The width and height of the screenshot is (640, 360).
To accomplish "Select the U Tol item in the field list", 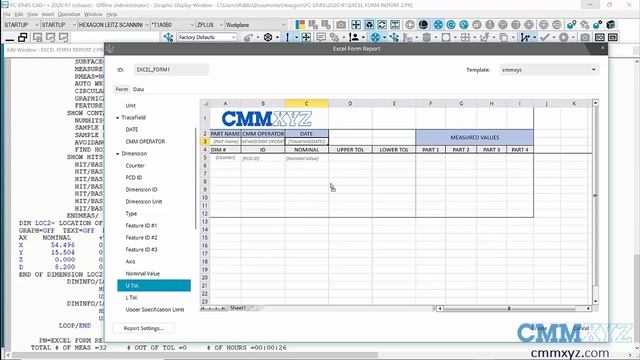I will tap(154, 286).
